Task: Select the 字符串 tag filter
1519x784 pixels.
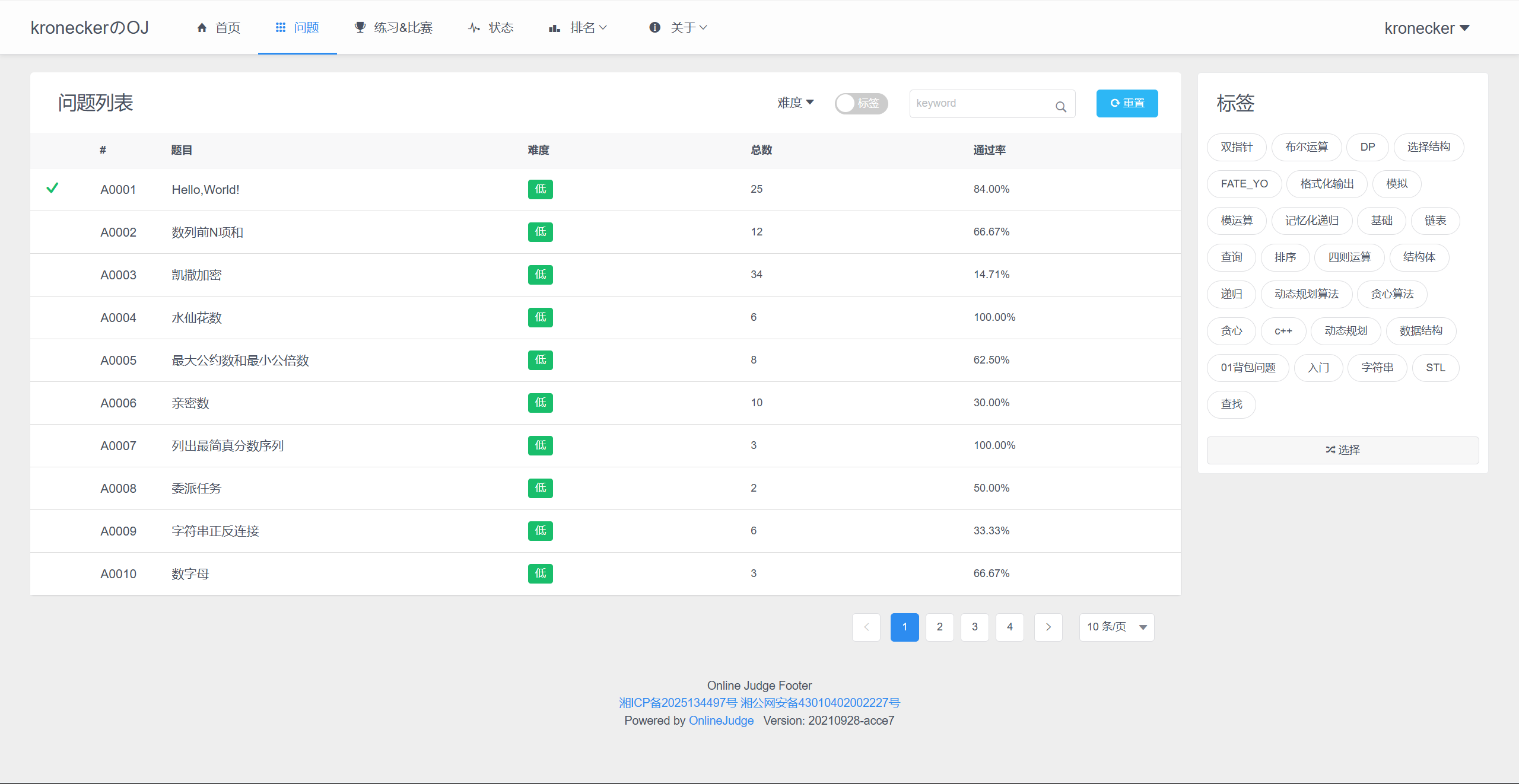Action: 1377,368
